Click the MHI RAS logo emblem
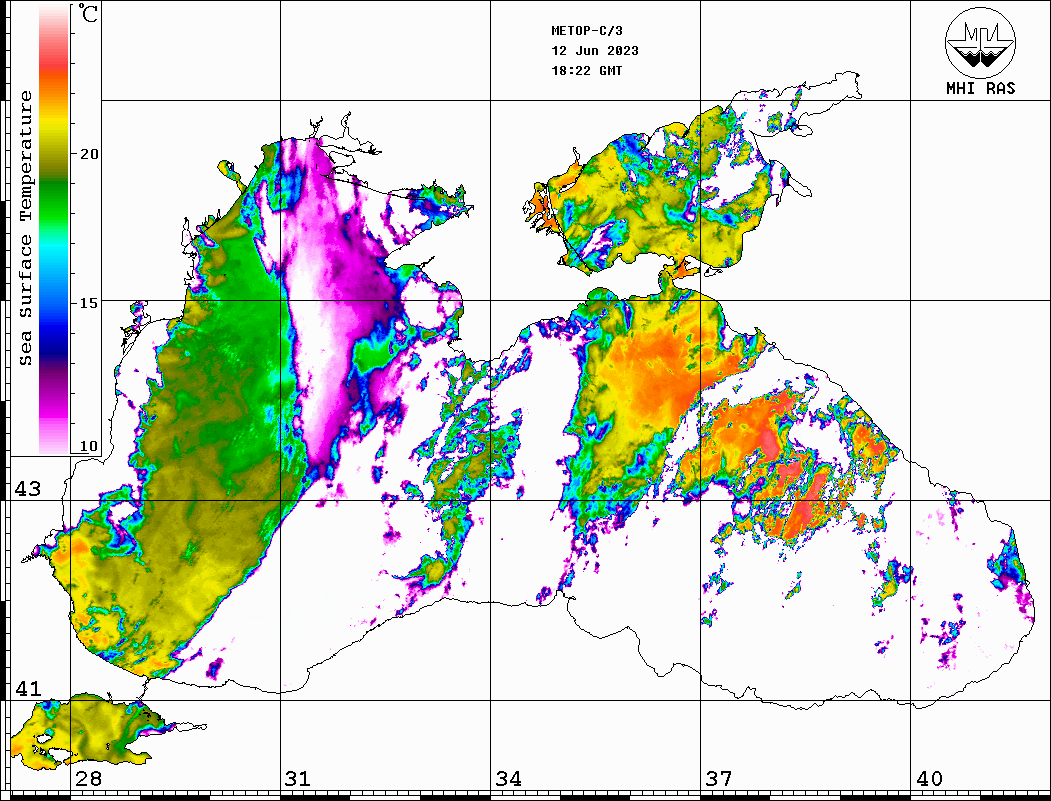 click(x=980, y=42)
